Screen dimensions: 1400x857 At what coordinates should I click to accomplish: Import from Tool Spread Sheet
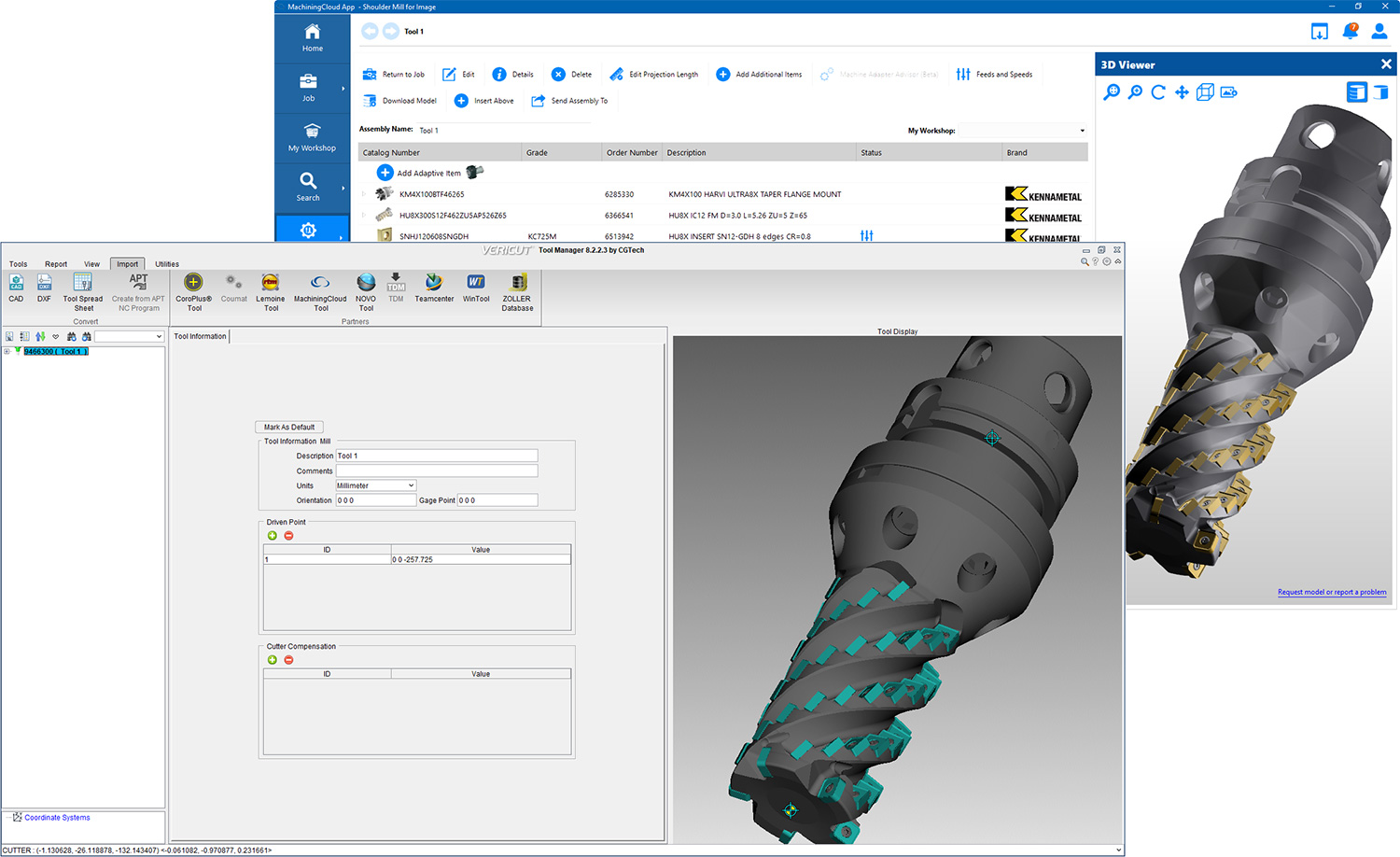82,283
